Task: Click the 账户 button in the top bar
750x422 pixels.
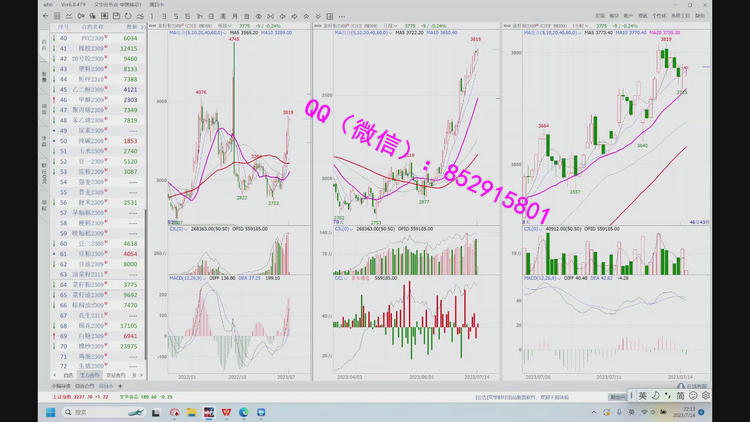Action: [x=628, y=16]
